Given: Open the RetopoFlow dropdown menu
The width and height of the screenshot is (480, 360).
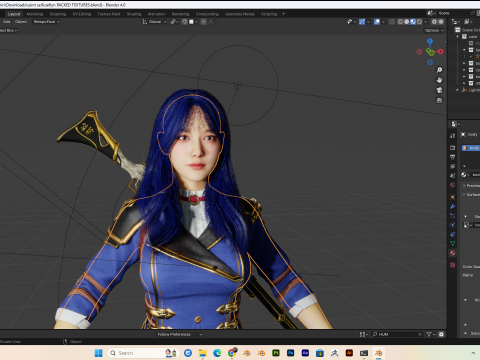Looking at the screenshot, I should (x=46, y=22).
